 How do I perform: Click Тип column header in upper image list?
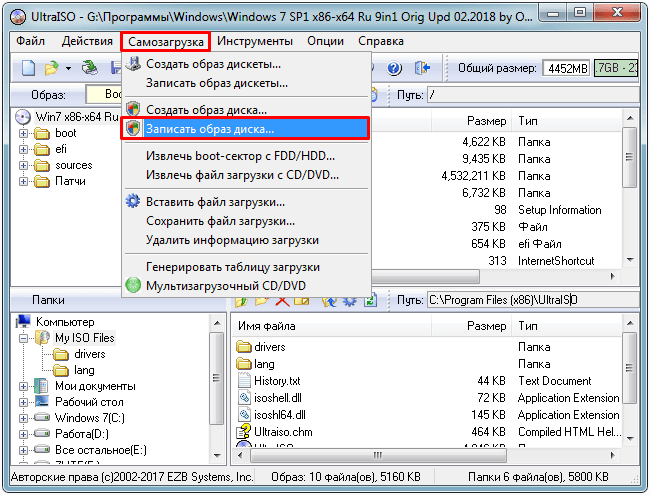[567, 121]
